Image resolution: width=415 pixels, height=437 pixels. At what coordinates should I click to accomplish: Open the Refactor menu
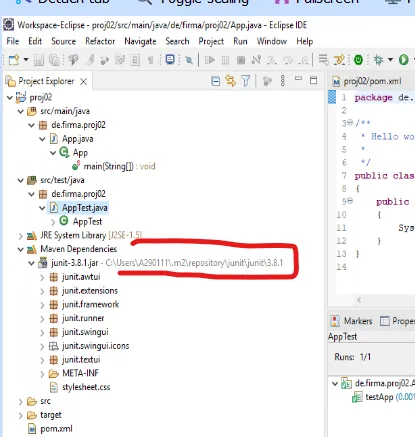click(100, 41)
